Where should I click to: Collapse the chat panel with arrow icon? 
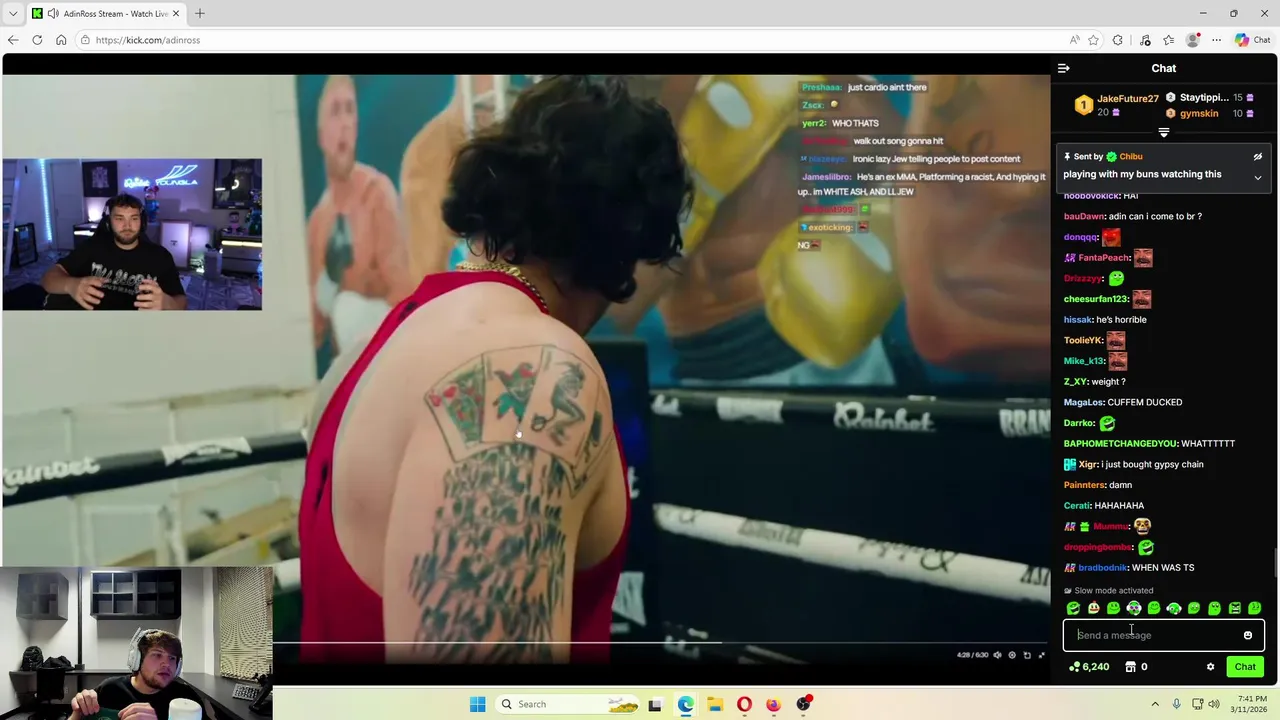point(1063,68)
